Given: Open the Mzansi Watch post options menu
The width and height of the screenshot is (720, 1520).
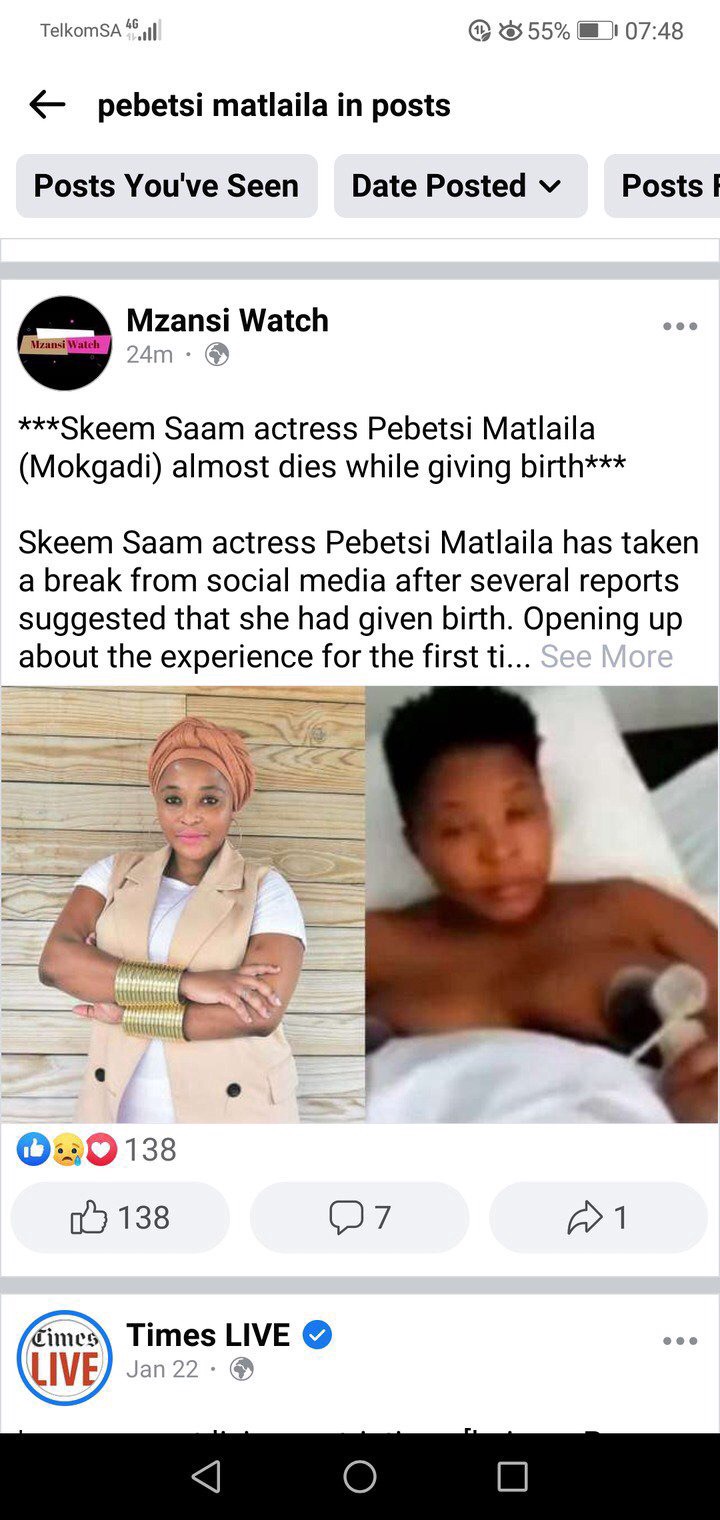Looking at the screenshot, I should click(680, 326).
